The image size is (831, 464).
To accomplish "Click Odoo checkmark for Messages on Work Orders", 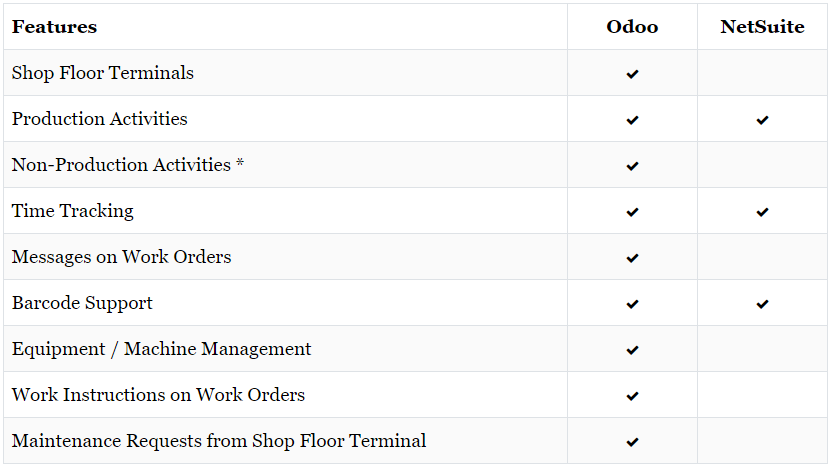I will tap(632, 258).
